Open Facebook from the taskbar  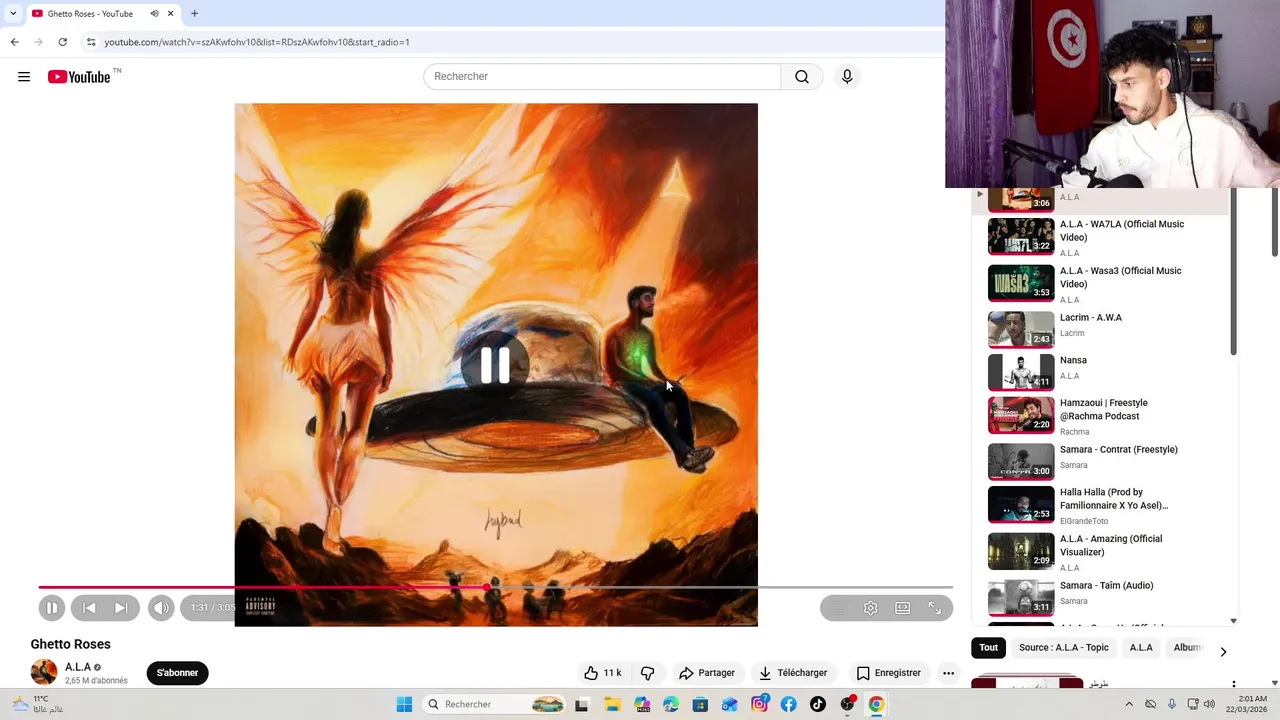(789, 705)
